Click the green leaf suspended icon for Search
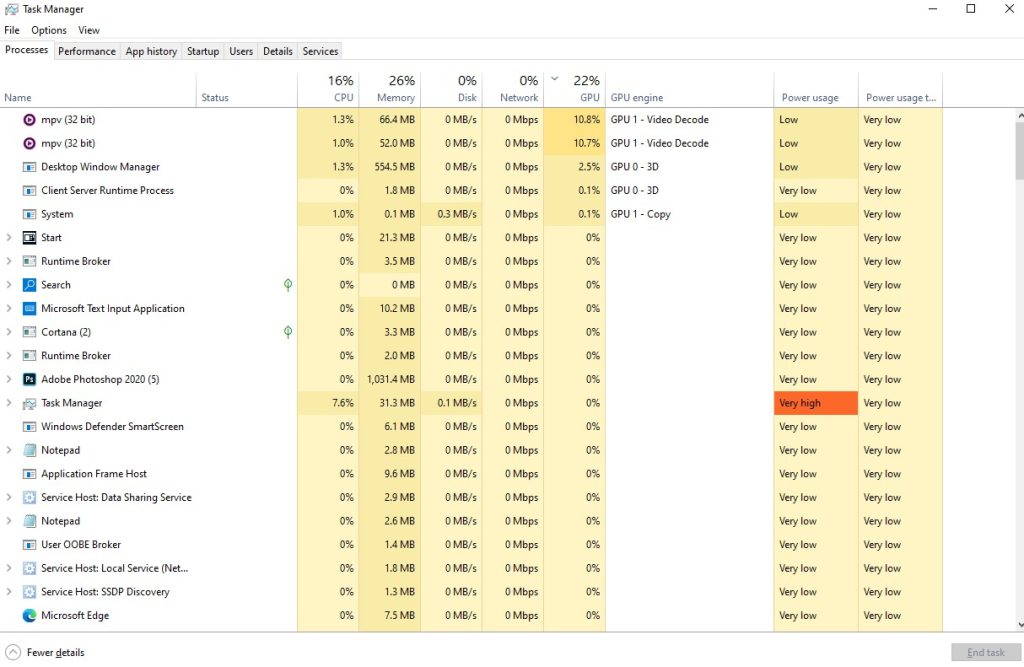Viewport: 1024px width, 667px height. point(288,285)
